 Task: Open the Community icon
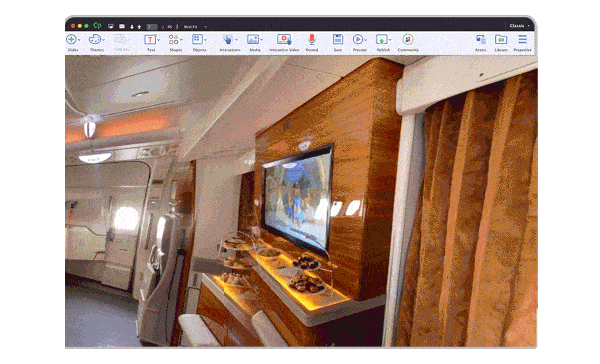coord(408,39)
